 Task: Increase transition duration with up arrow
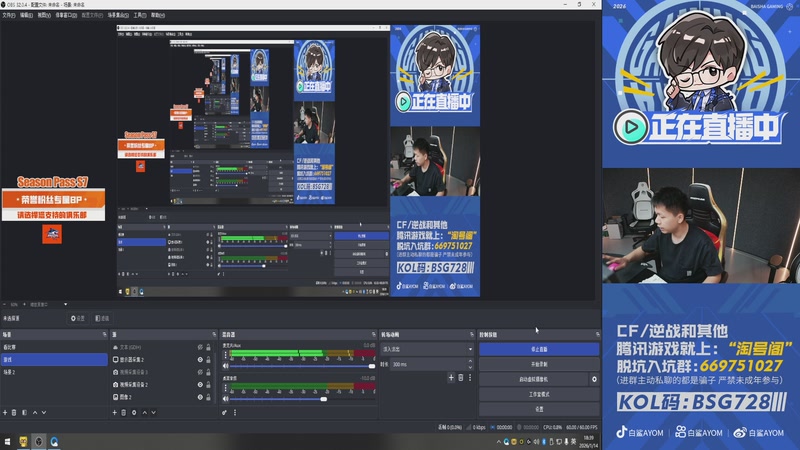point(470,361)
